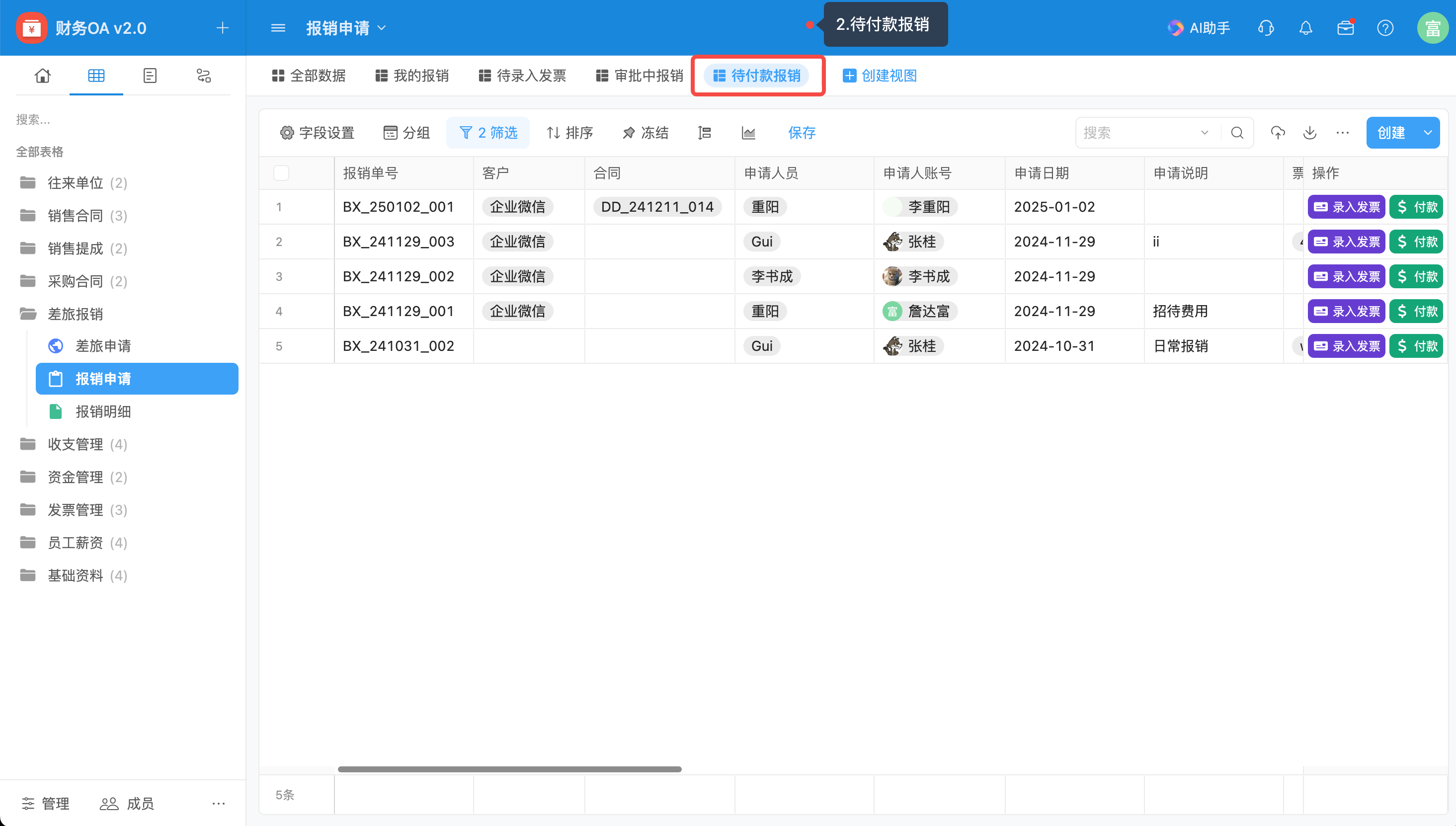This screenshot has width=1456, height=826.
Task: Click the 保存 link
Action: click(x=802, y=133)
